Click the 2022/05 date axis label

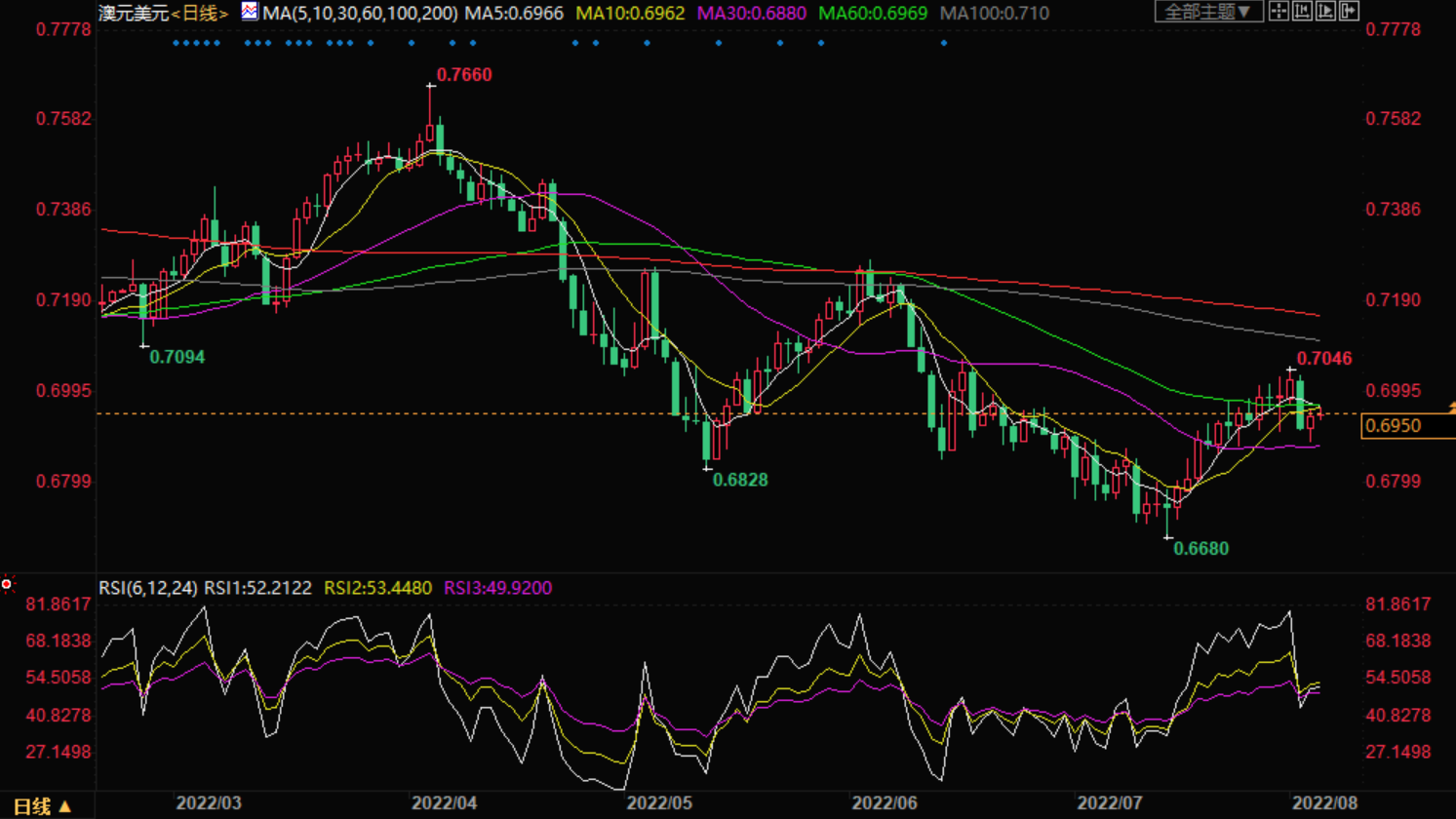pos(659,803)
